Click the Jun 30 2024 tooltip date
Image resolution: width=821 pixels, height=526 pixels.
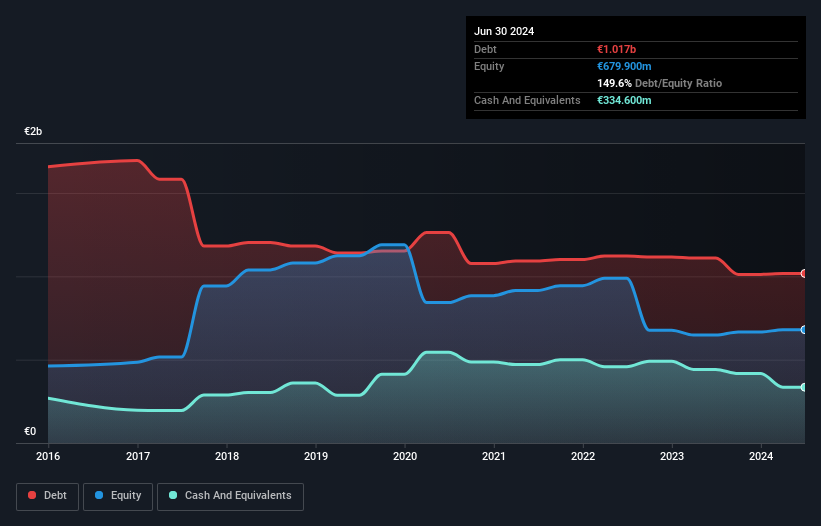pos(504,31)
